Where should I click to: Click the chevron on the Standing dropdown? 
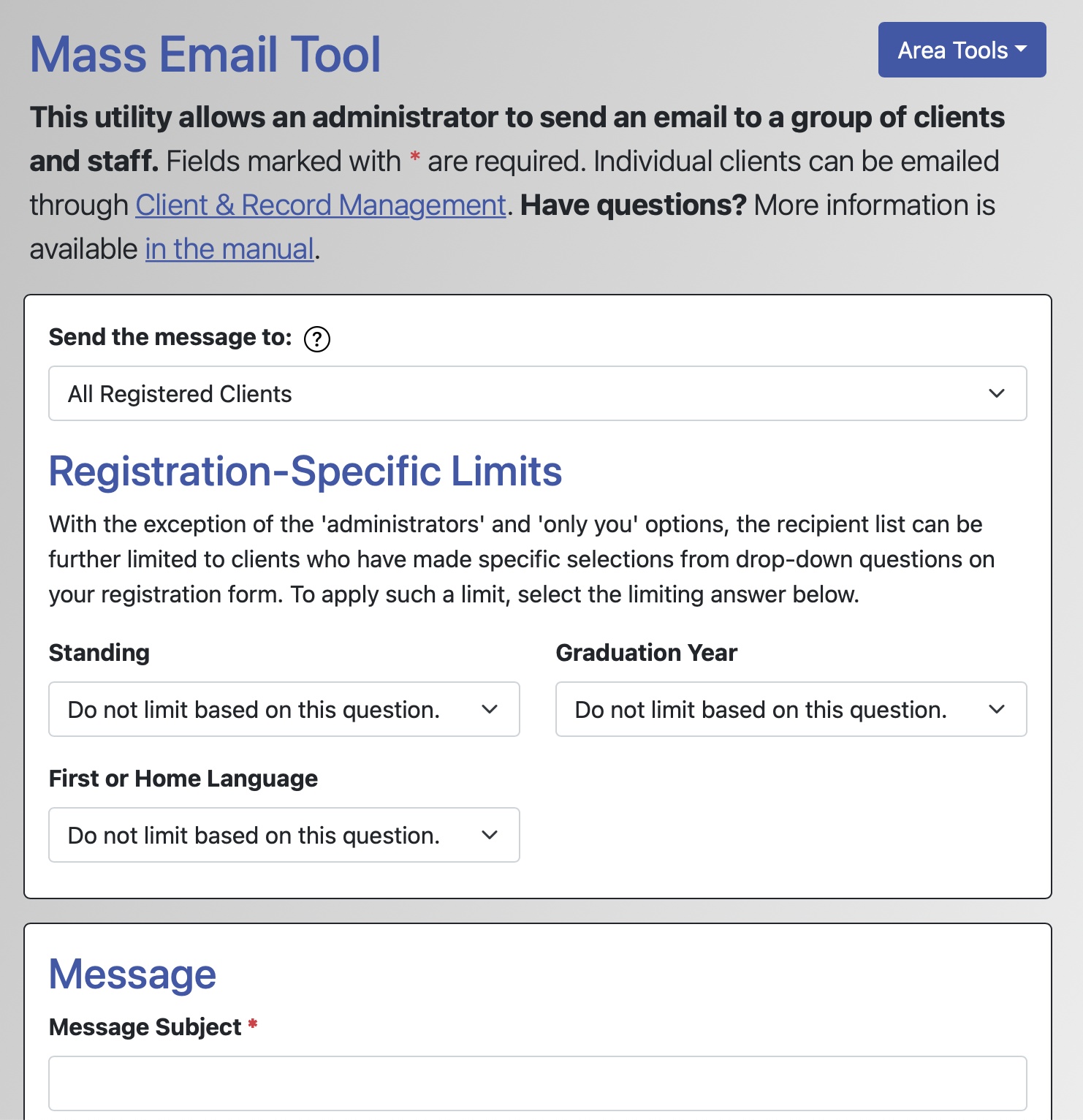point(491,709)
